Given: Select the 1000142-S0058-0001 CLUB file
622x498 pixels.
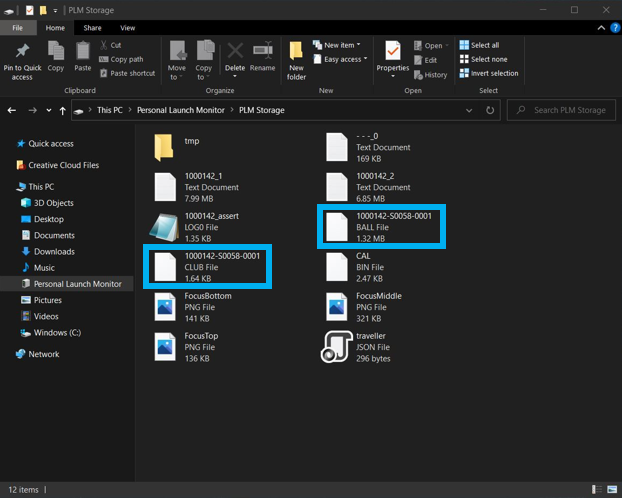Looking at the screenshot, I should (207, 267).
